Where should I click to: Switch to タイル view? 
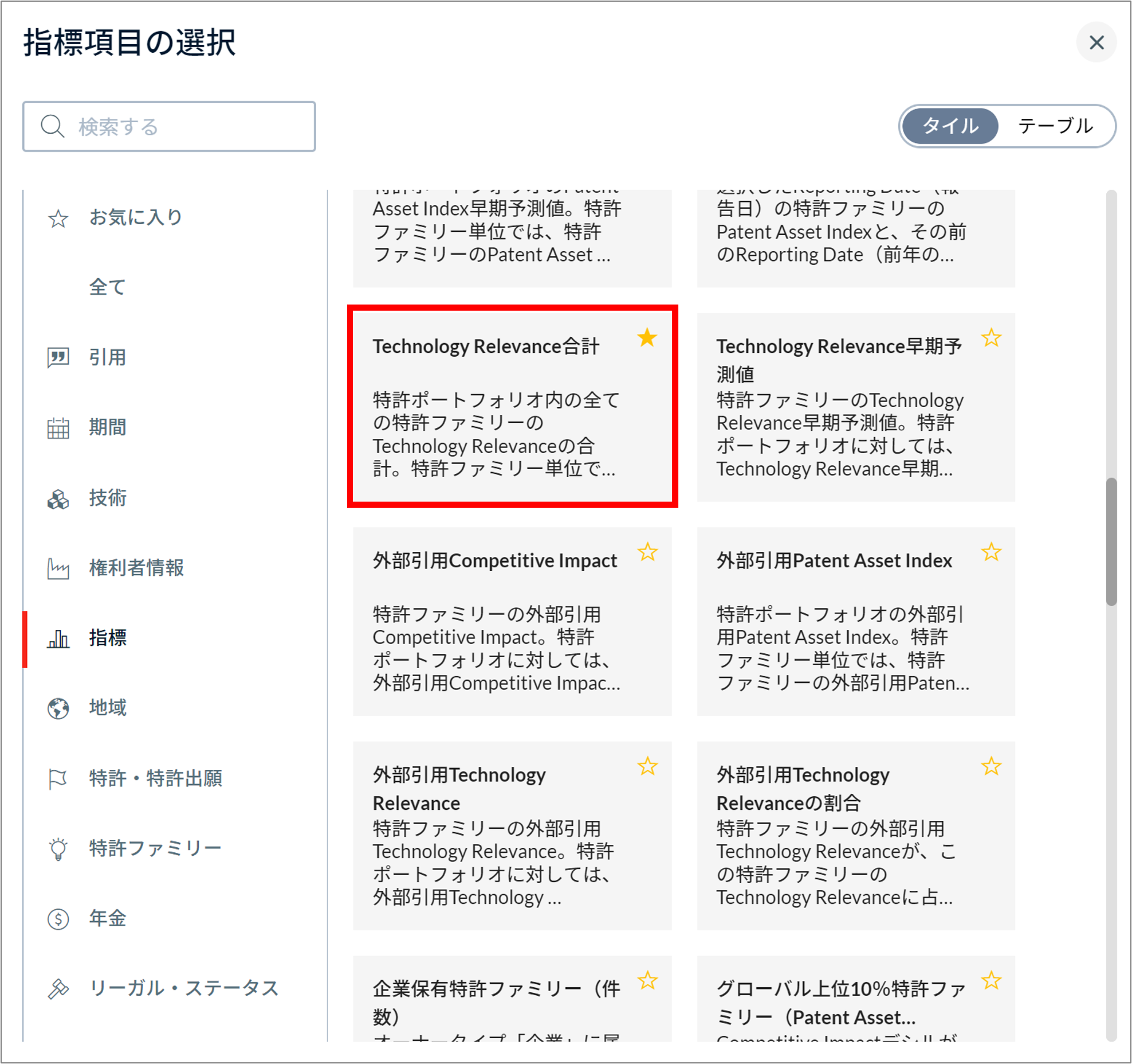pos(950,126)
